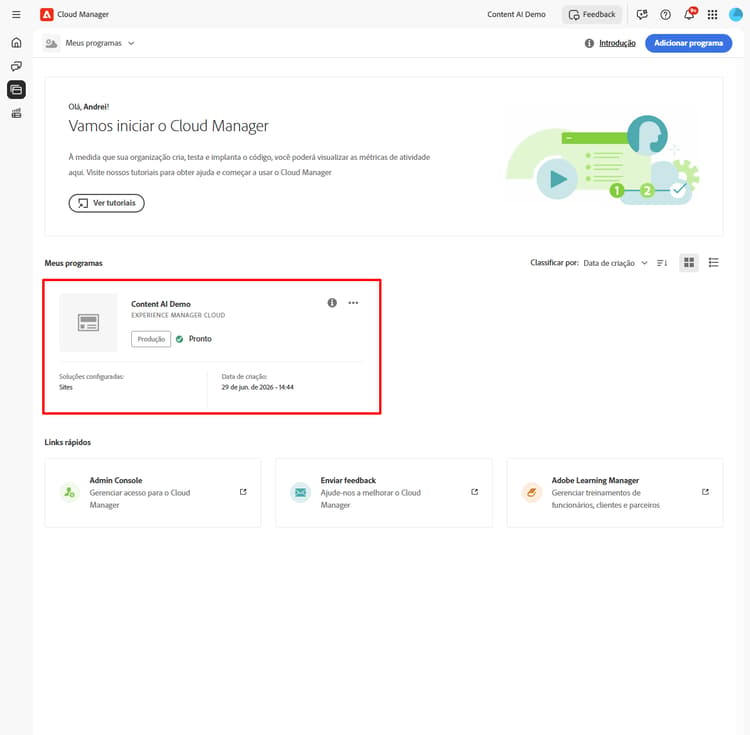The width and height of the screenshot is (750, 735).
Task: Click the Meus programas breadcrumb icon
Action: (51, 43)
